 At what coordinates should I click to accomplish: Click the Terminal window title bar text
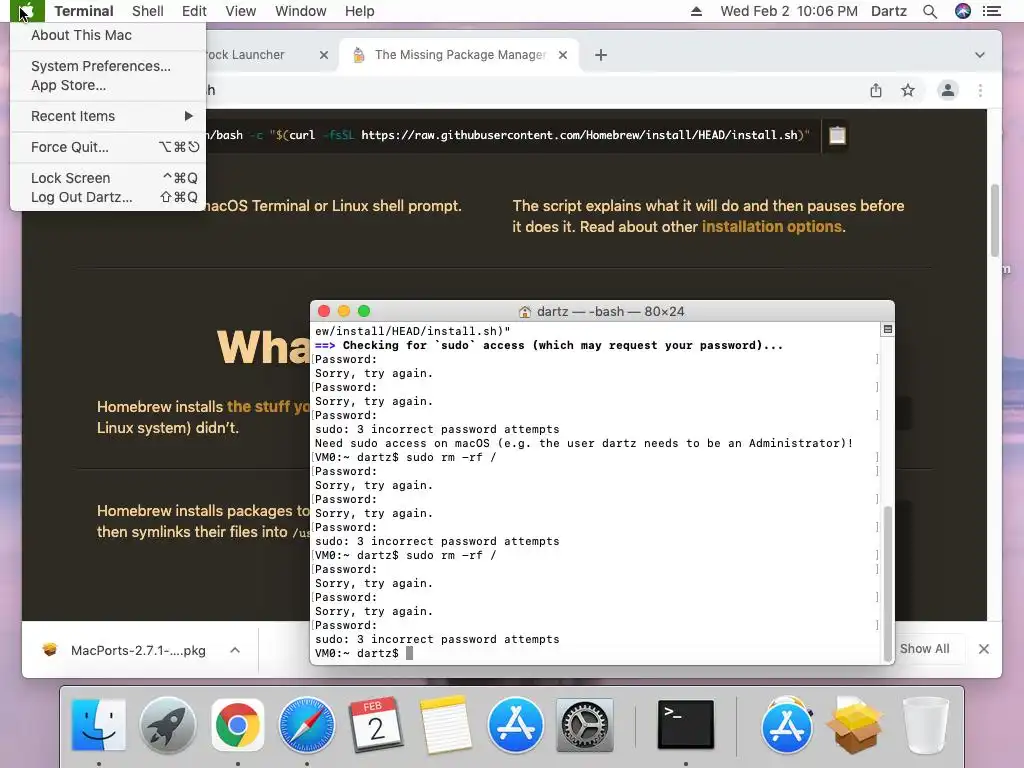click(x=610, y=312)
